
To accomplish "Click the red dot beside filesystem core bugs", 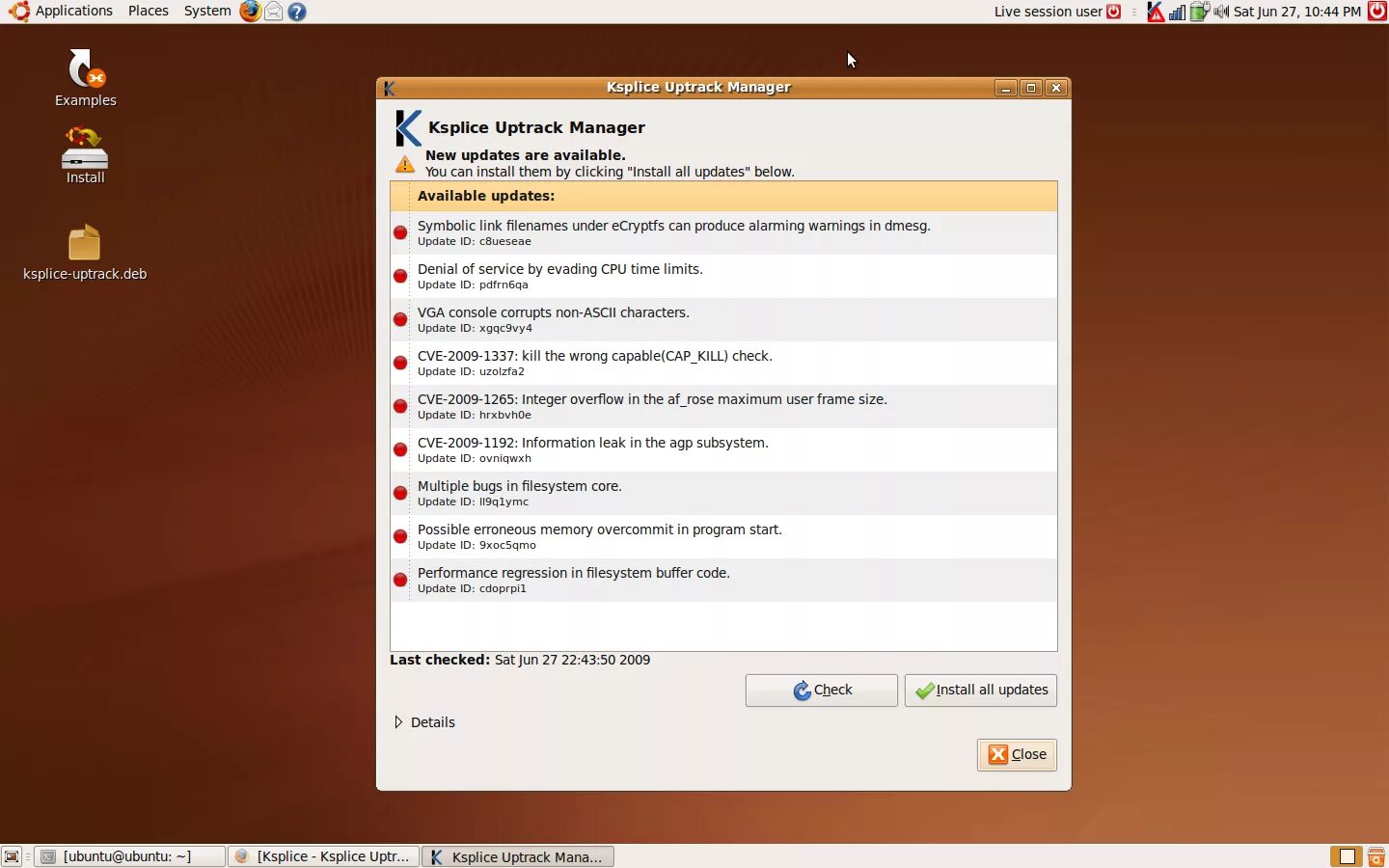I will coord(400,493).
